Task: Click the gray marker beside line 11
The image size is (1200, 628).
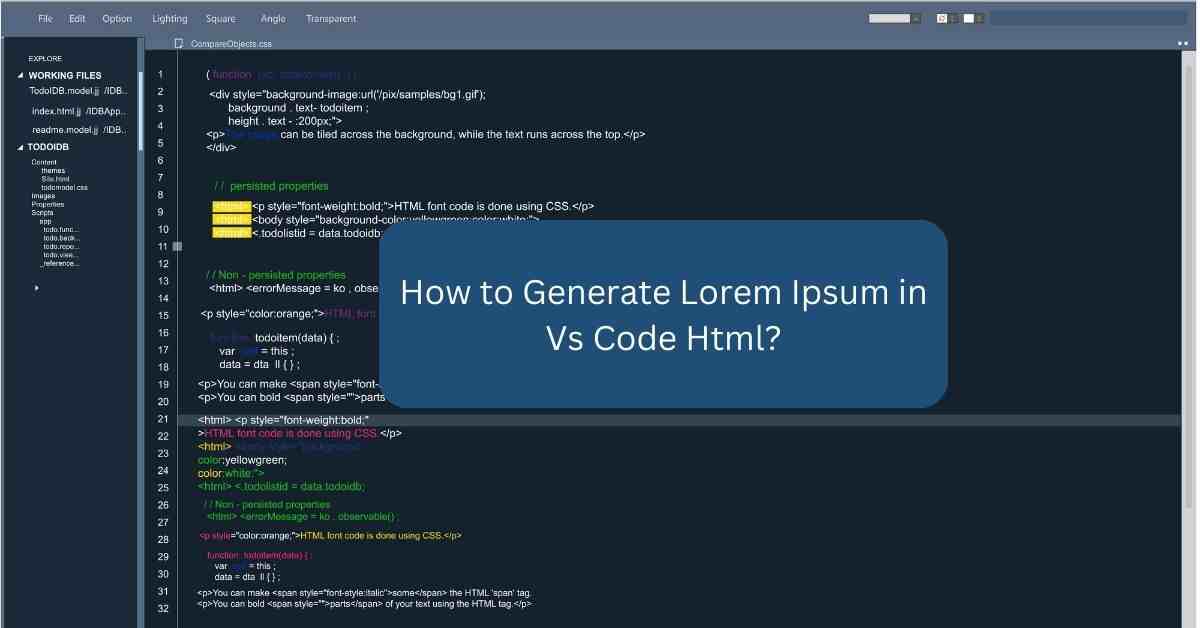Action: coord(177,246)
